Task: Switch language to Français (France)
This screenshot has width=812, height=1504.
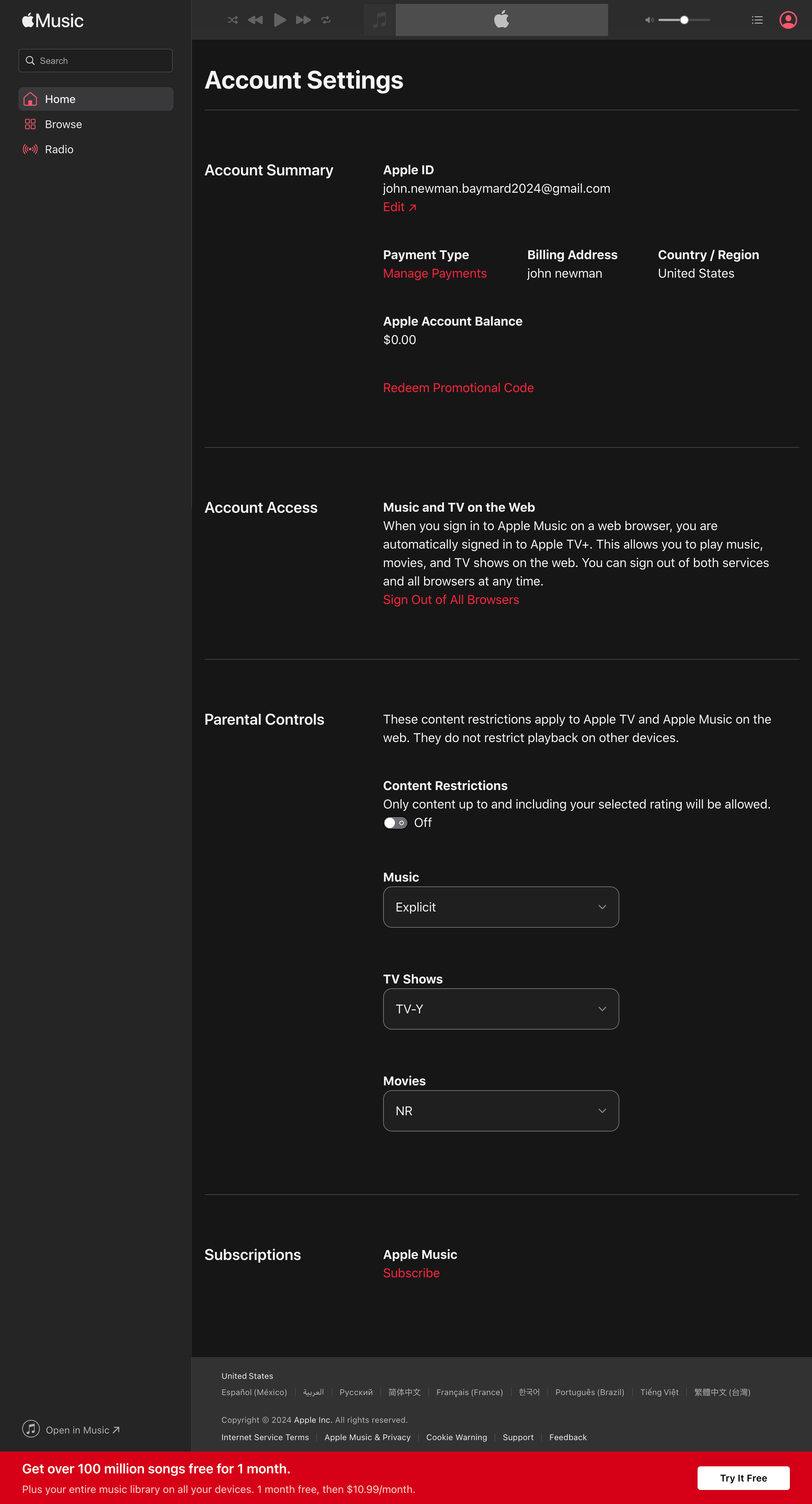Action: tap(470, 1393)
